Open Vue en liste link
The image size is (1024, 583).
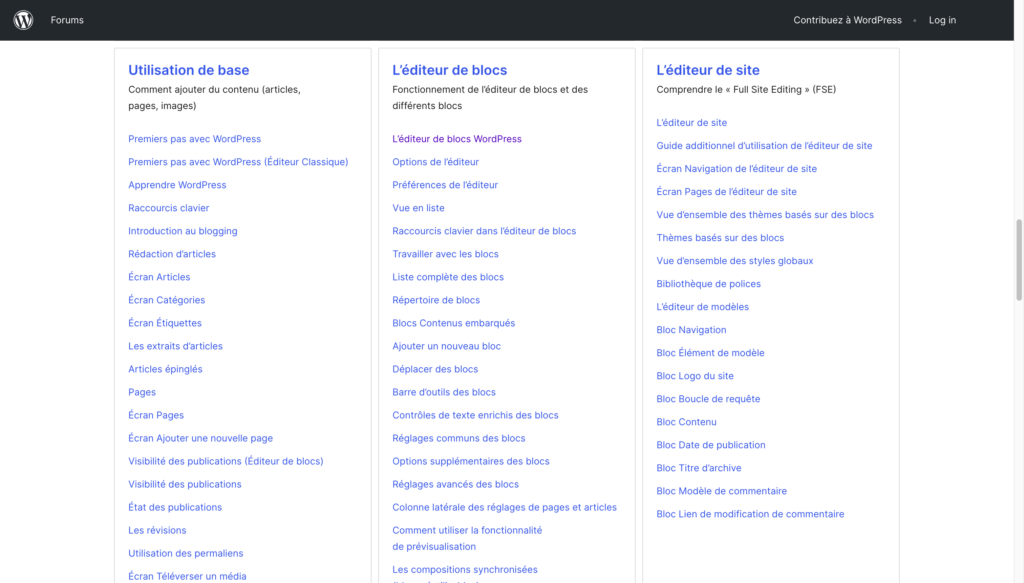click(x=418, y=208)
